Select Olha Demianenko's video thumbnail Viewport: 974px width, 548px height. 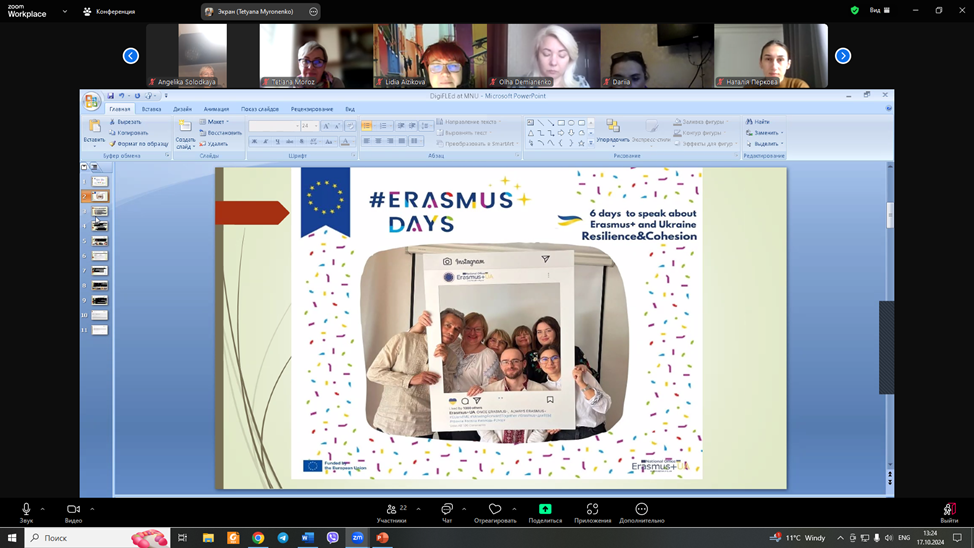(544, 56)
